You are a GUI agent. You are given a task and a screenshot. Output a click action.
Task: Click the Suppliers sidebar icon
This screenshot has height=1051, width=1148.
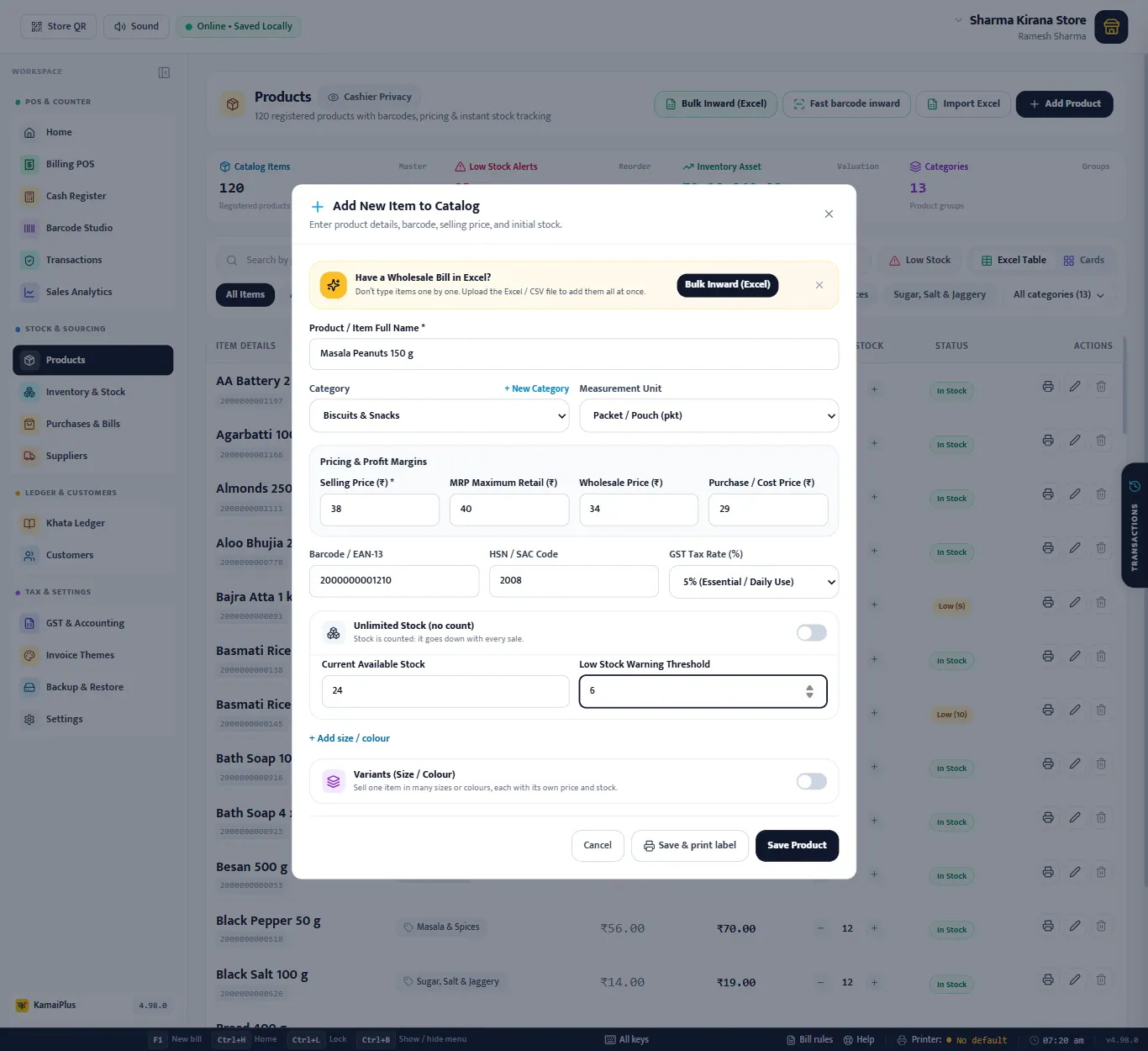[x=29, y=456]
